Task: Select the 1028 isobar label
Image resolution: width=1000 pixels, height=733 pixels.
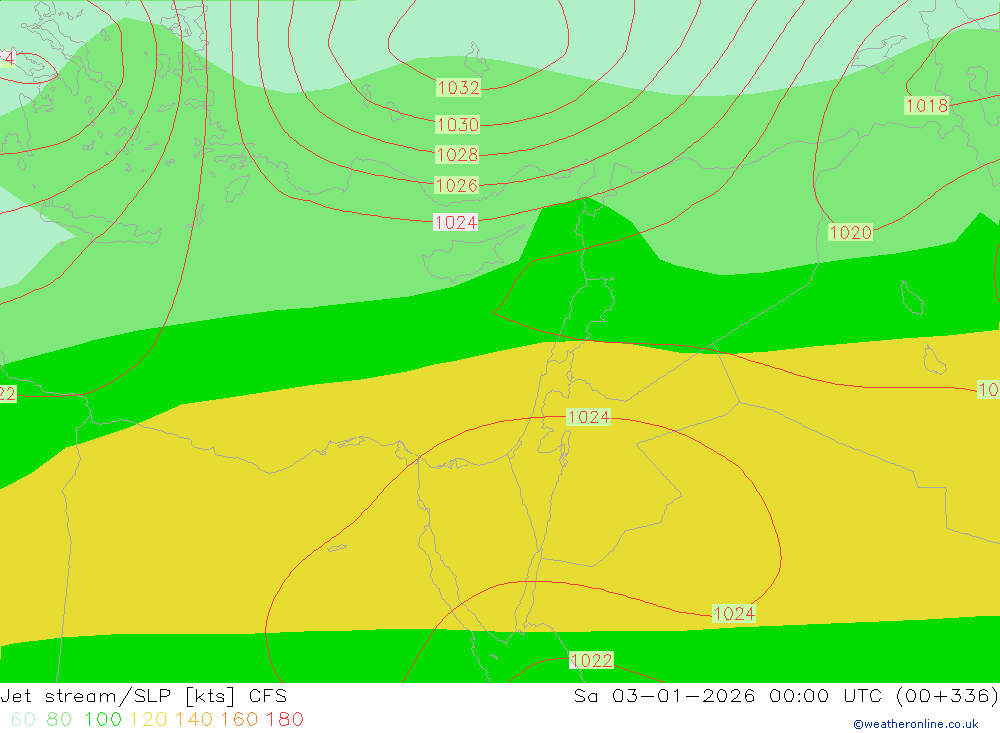Action: coord(457,154)
